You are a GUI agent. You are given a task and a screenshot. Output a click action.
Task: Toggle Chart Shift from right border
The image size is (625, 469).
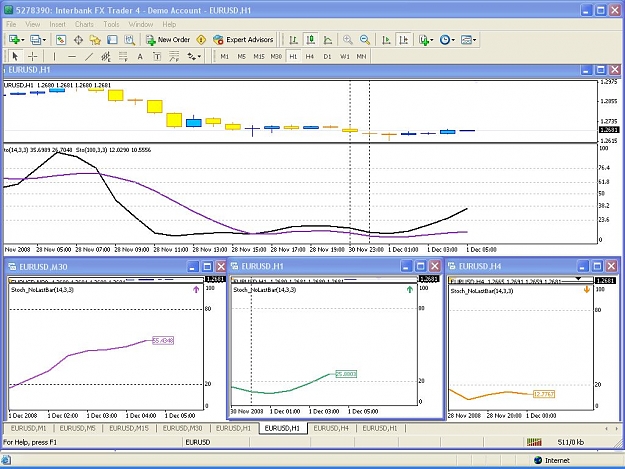pos(403,40)
